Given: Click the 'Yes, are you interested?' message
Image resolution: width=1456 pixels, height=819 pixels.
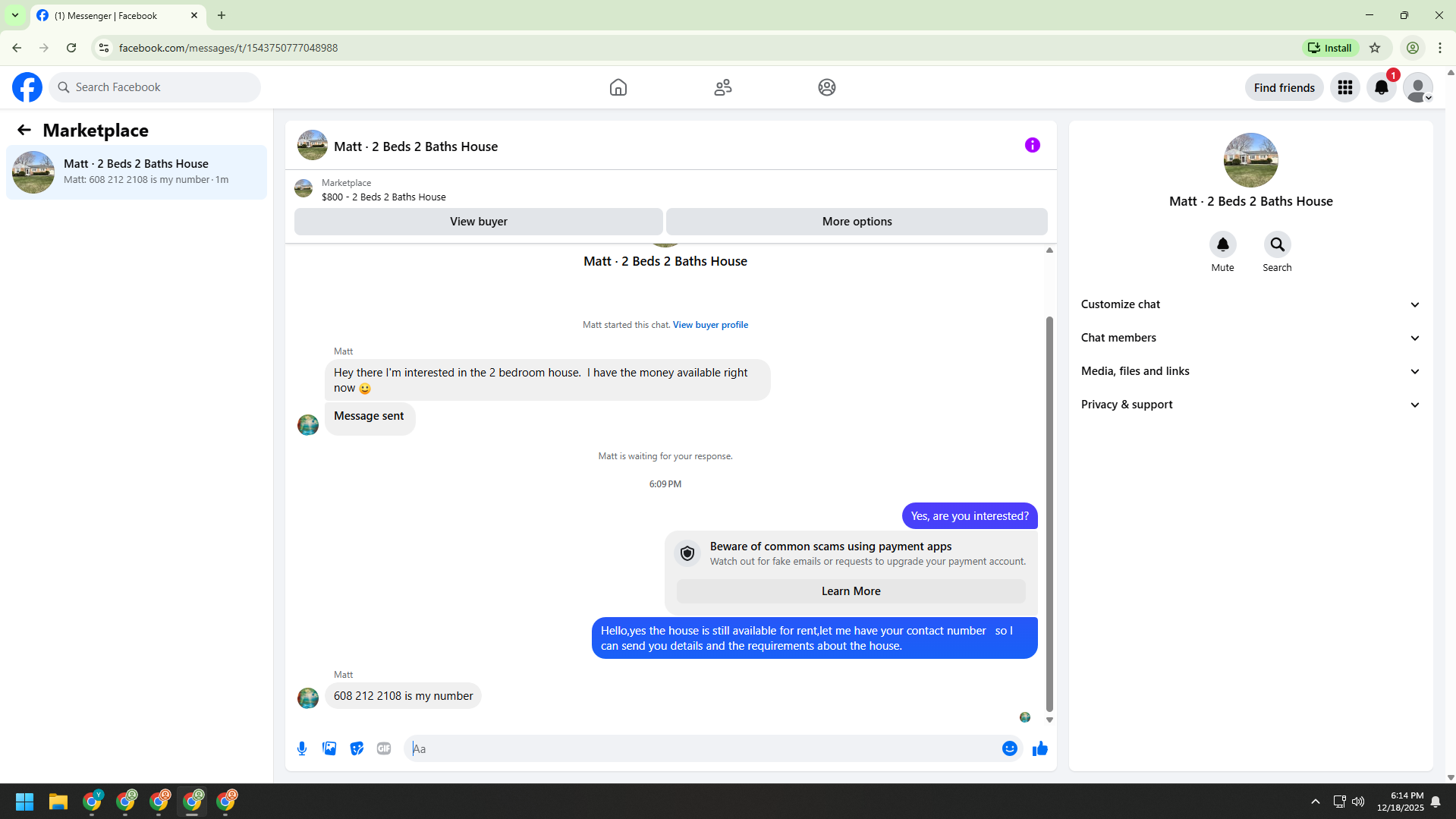Looking at the screenshot, I should pyautogui.click(x=970, y=516).
